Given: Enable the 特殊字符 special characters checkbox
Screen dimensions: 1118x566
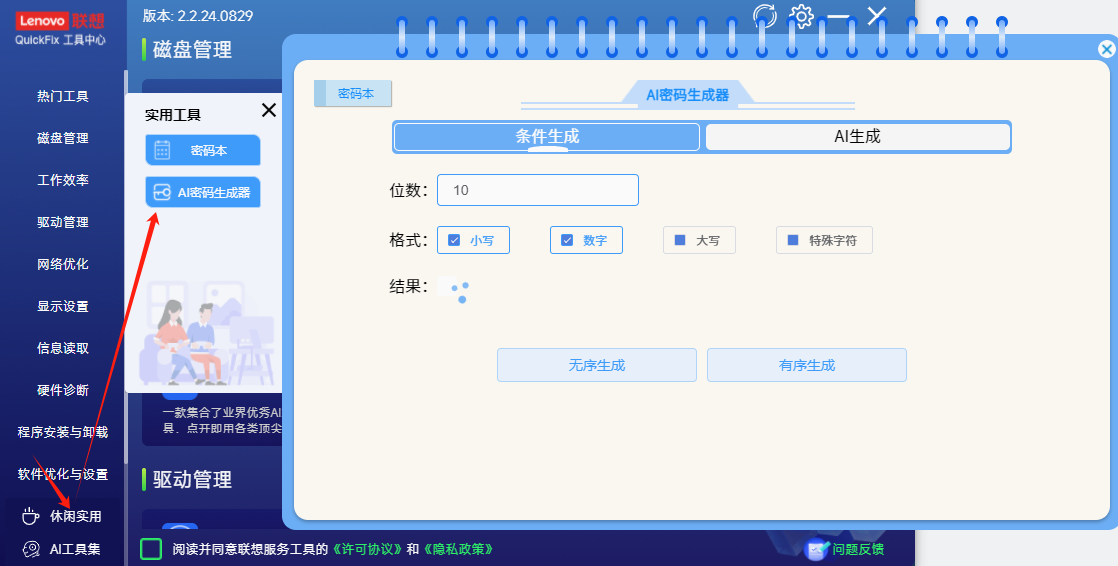Looking at the screenshot, I should point(793,240).
